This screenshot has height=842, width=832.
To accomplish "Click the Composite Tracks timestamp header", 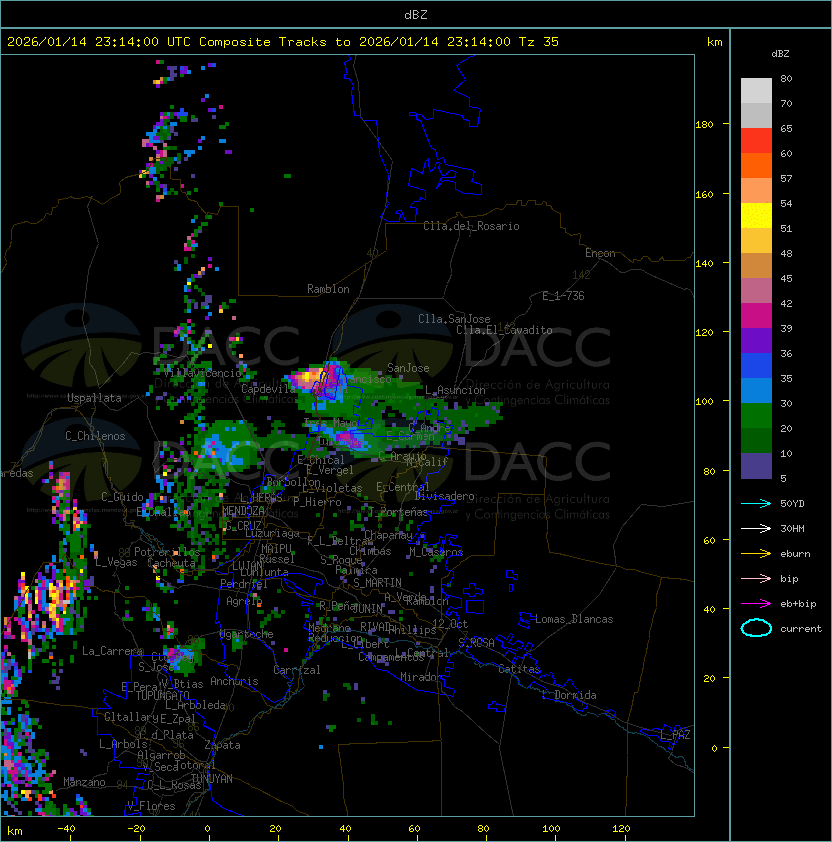I will tap(283, 42).
